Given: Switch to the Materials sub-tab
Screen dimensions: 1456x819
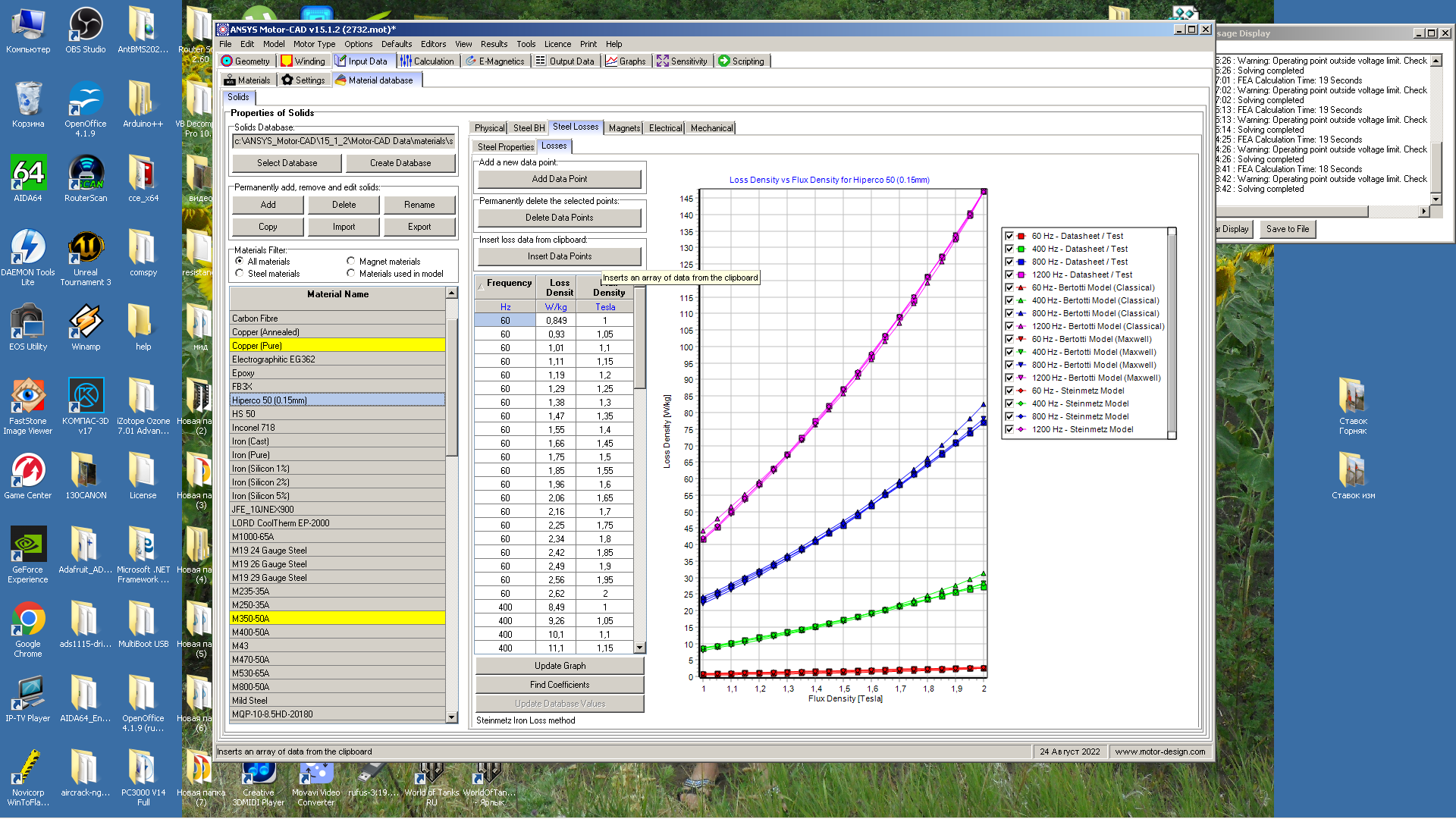Looking at the screenshot, I should pos(247,80).
